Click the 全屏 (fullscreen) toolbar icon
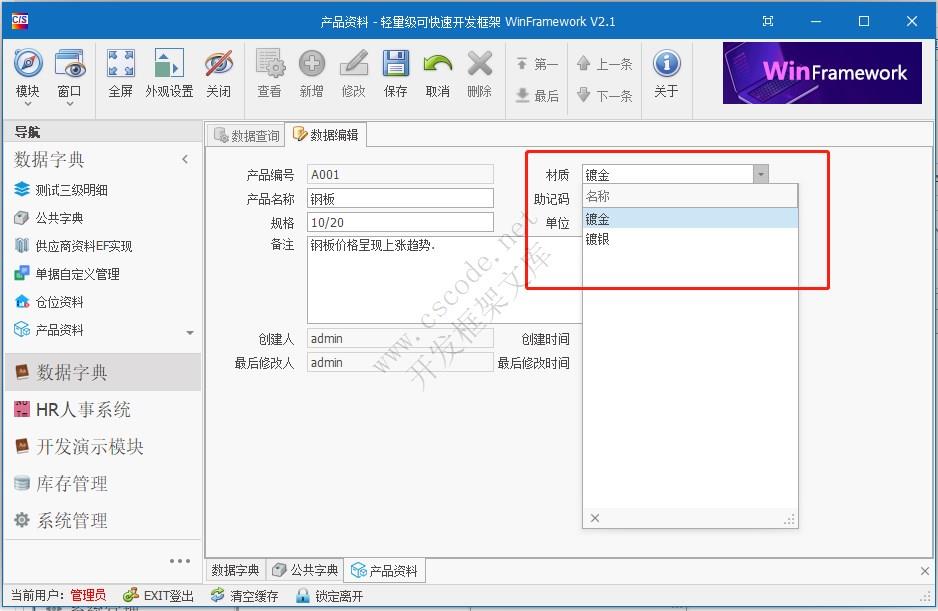The width and height of the screenshot is (938, 611). (x=120, y=73)
